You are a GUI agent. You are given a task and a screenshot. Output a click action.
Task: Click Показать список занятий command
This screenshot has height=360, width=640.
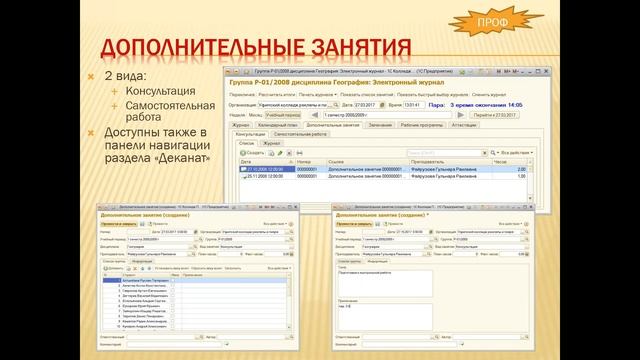(x=367, y=95)
